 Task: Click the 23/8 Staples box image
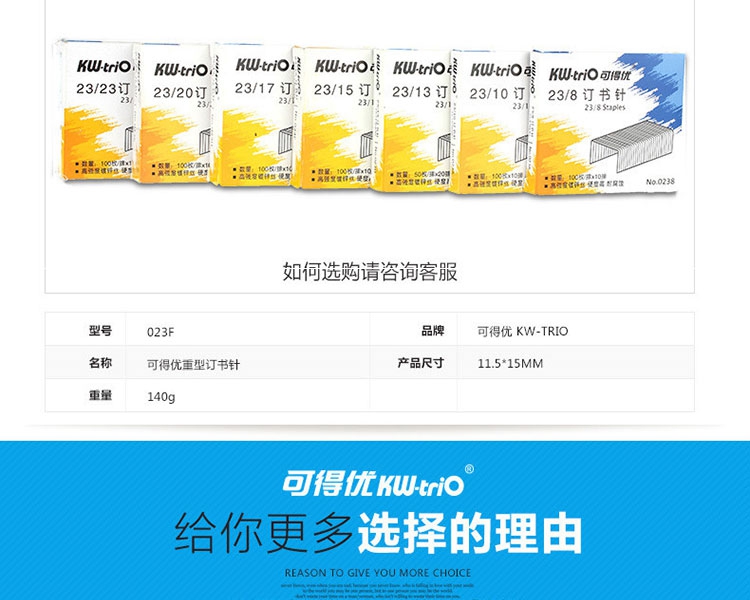pyautogui.click(x=607, y=122)
